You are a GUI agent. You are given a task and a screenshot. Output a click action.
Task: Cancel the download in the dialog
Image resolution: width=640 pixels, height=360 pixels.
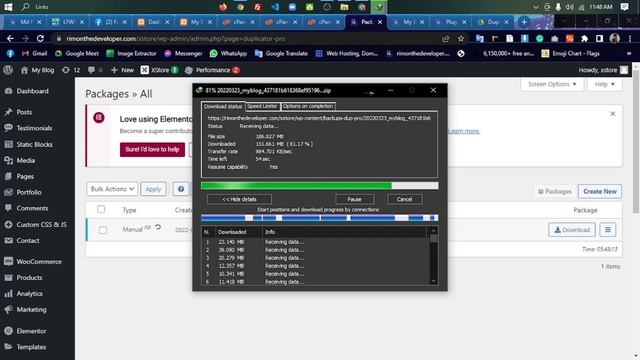404,199
